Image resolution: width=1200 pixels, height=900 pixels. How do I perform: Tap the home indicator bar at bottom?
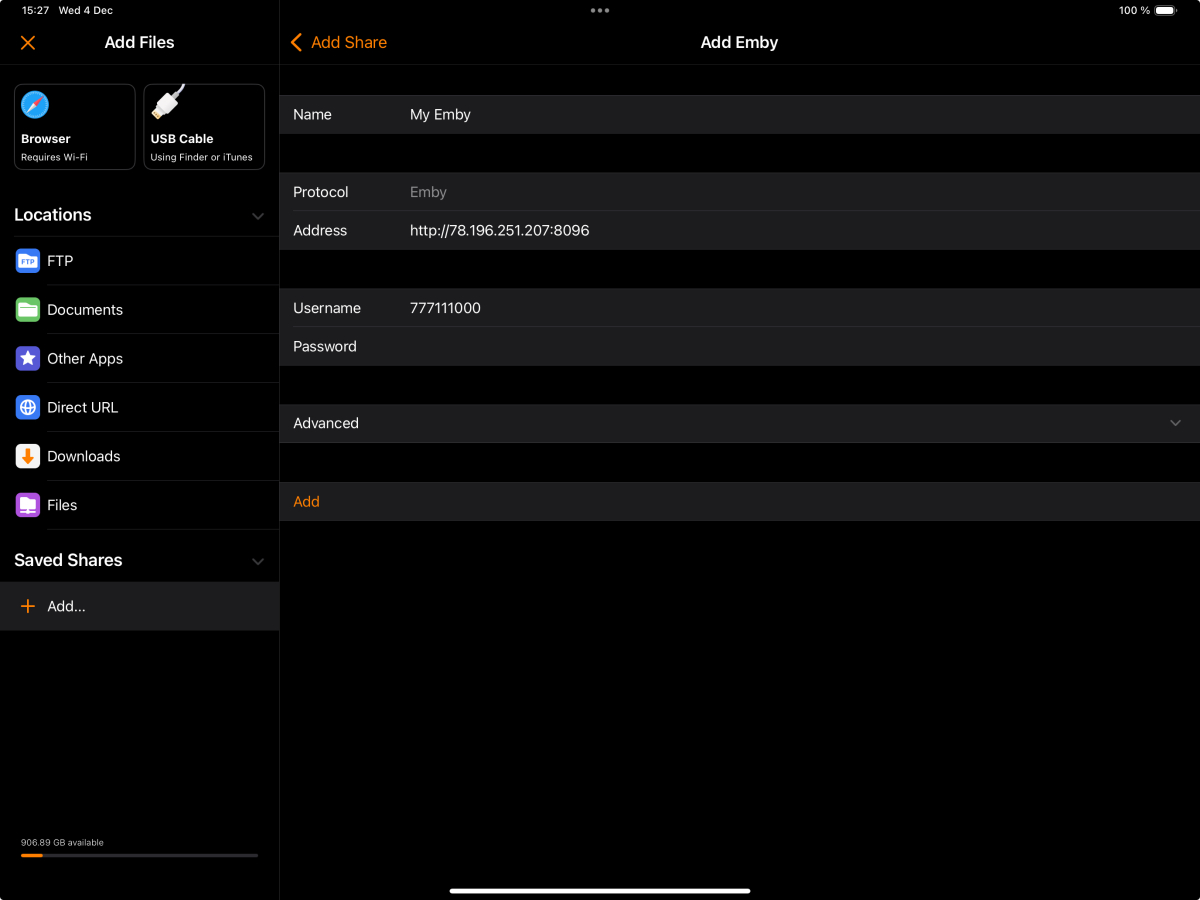point(600,891)
